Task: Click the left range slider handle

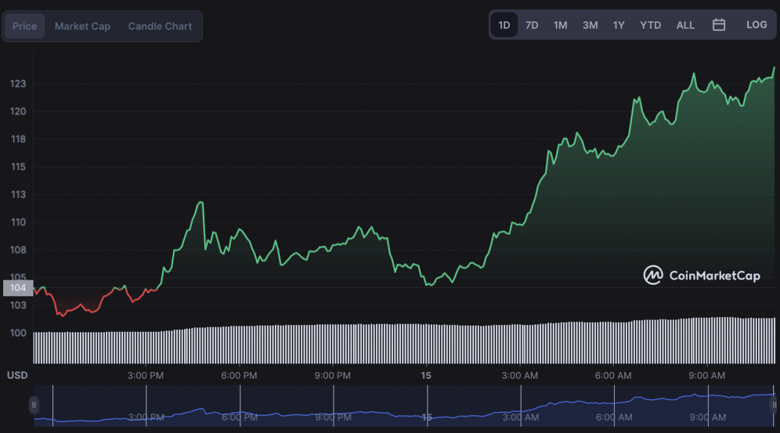Action: point(34,405)
